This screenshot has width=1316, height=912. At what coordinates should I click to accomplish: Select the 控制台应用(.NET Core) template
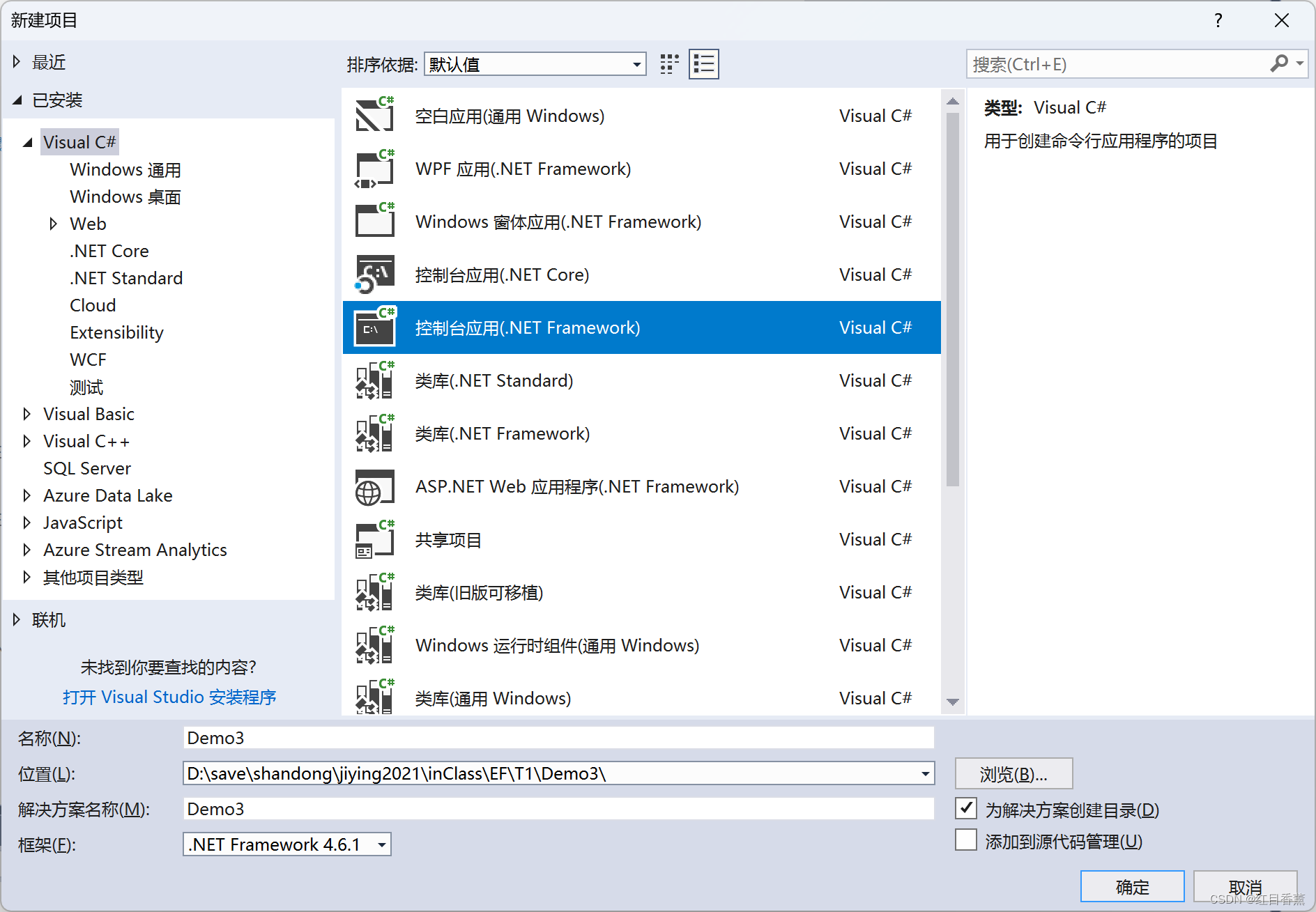point(503,275)
